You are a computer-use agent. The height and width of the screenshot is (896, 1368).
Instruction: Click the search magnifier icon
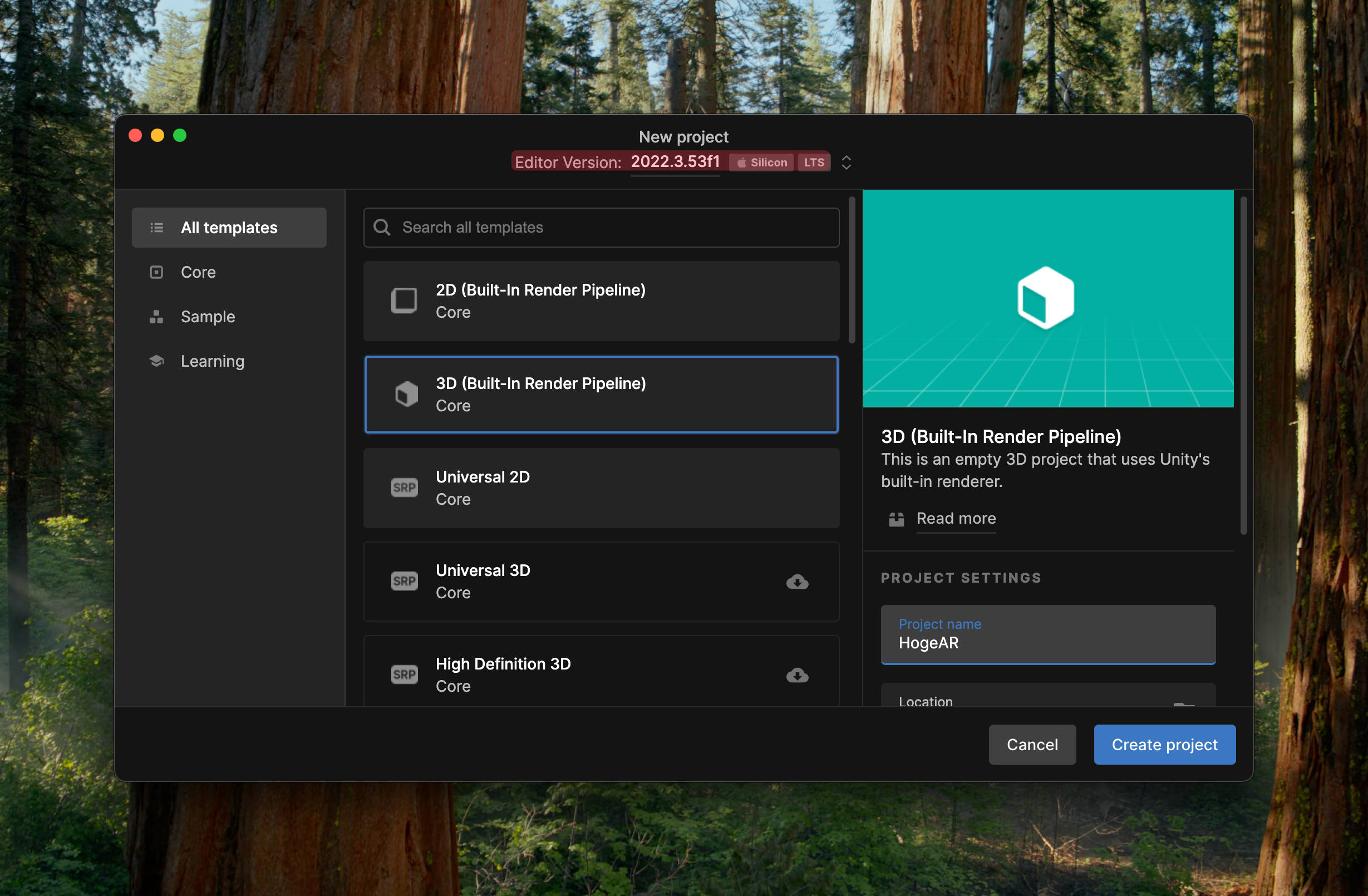tap(382, 228)
